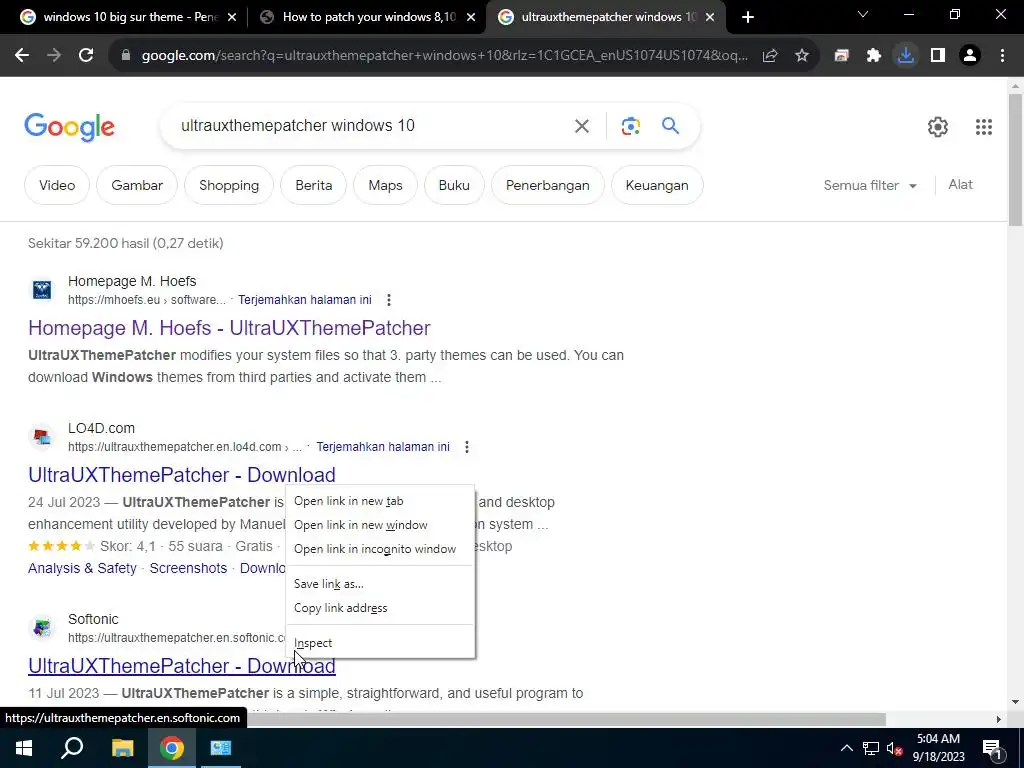The image size is (1024, 768).
Task: Open Softonic 'UltraUXThemePatcher - Download' result
Action: [182, 665]
